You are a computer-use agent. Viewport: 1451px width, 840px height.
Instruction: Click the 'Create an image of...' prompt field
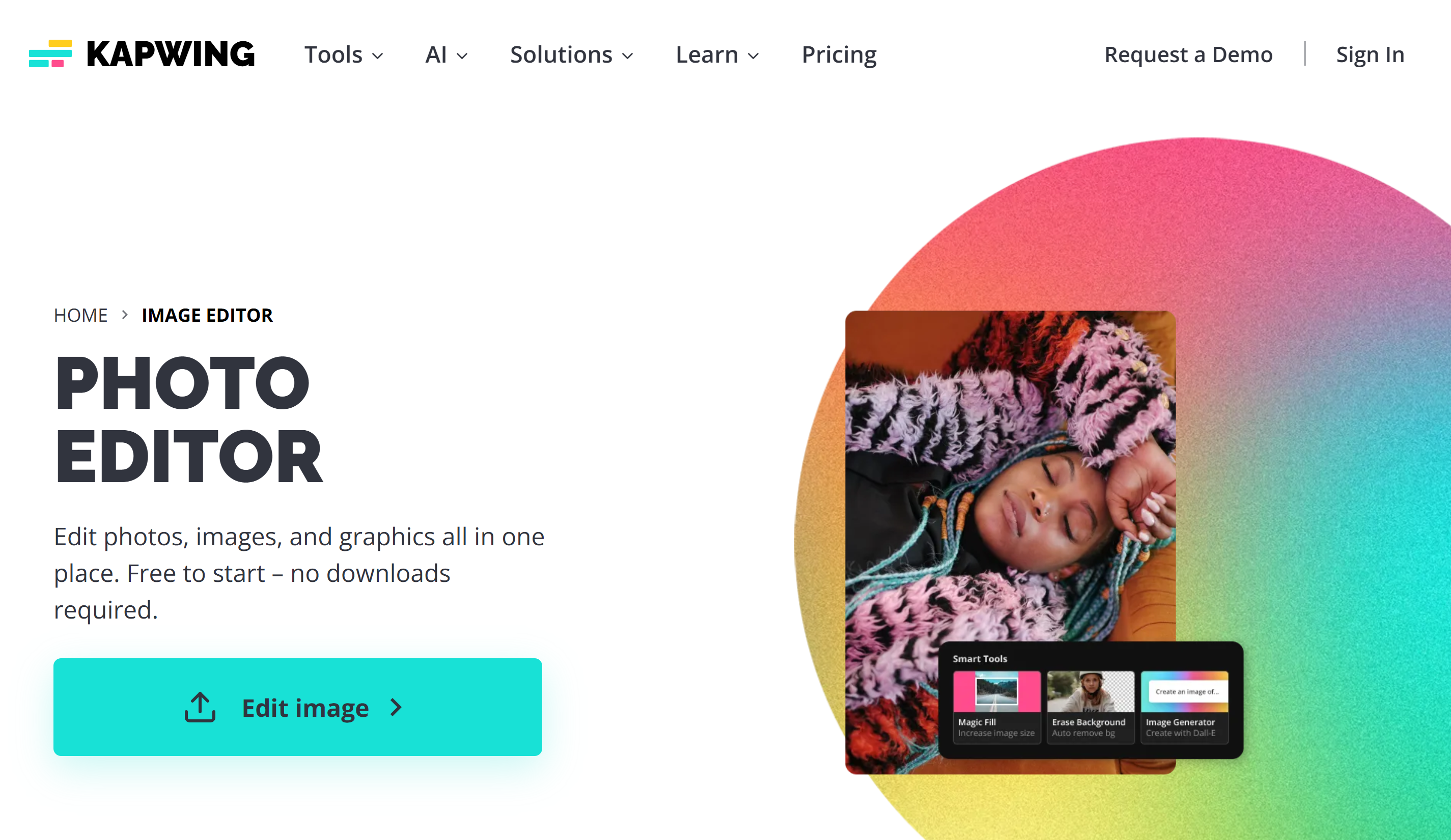(1187, 691)
